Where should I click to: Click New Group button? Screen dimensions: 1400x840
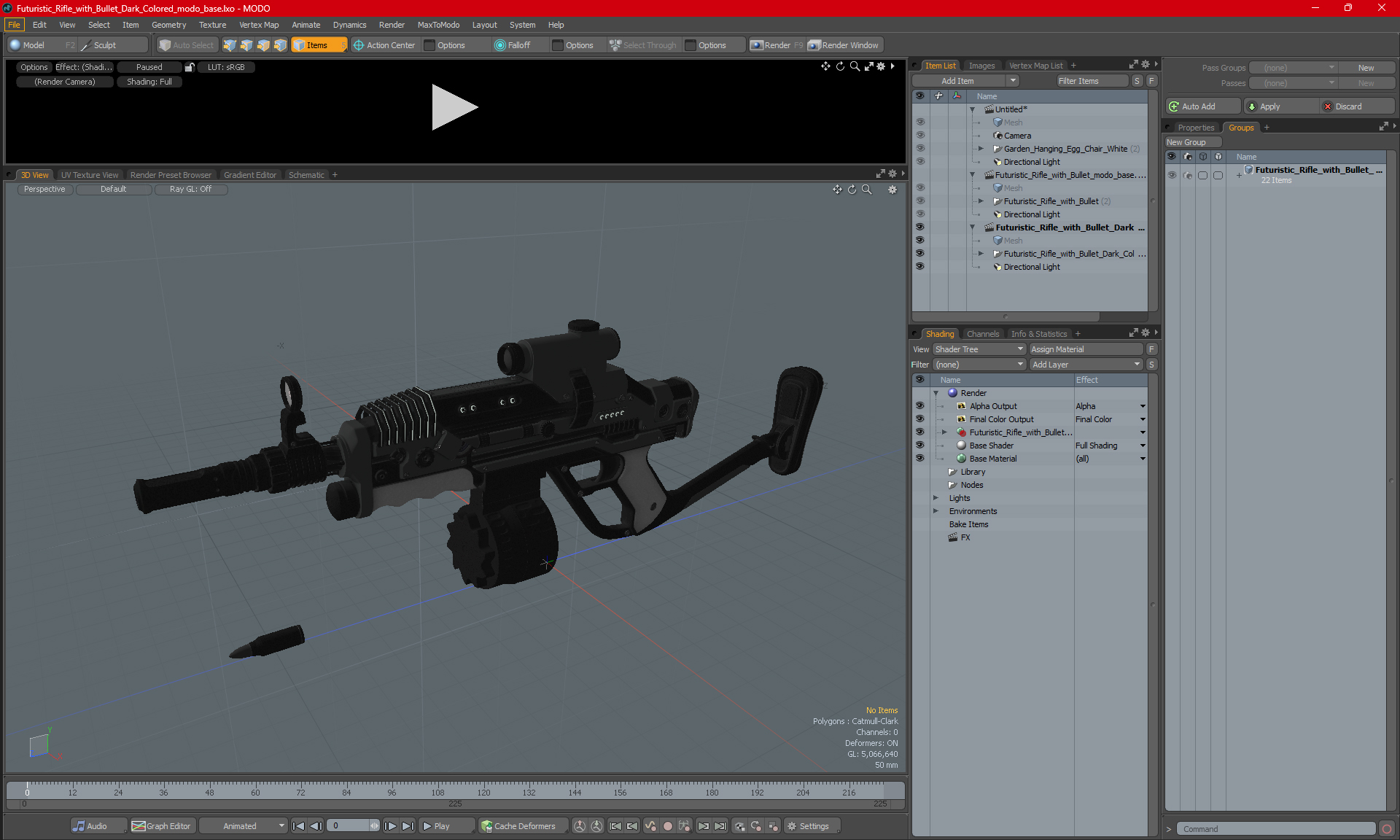pyautogui.click(x=1192, y=142)
